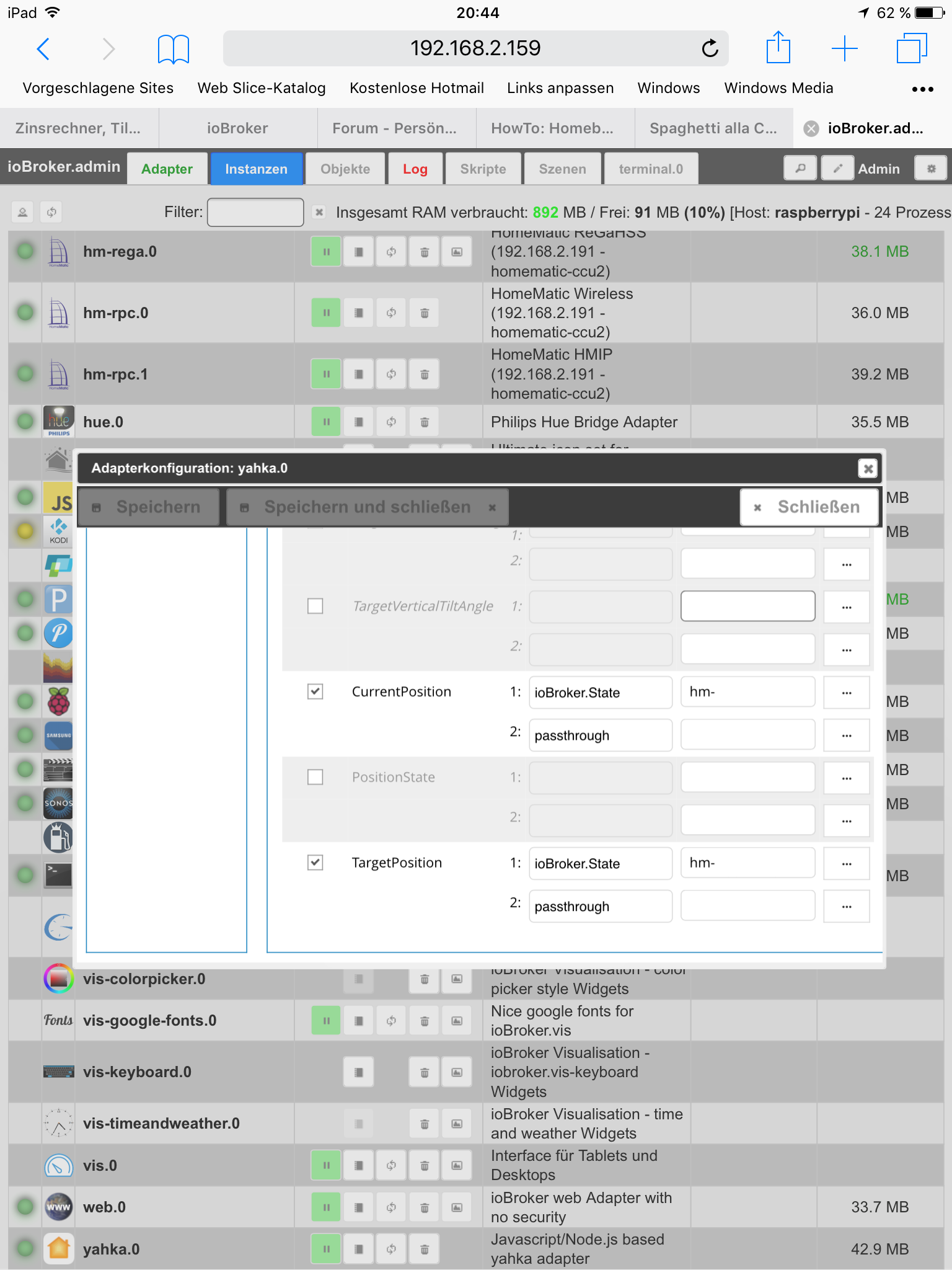Click Speichern button
Screen dimensions: 952x1270
pos(149,507)
